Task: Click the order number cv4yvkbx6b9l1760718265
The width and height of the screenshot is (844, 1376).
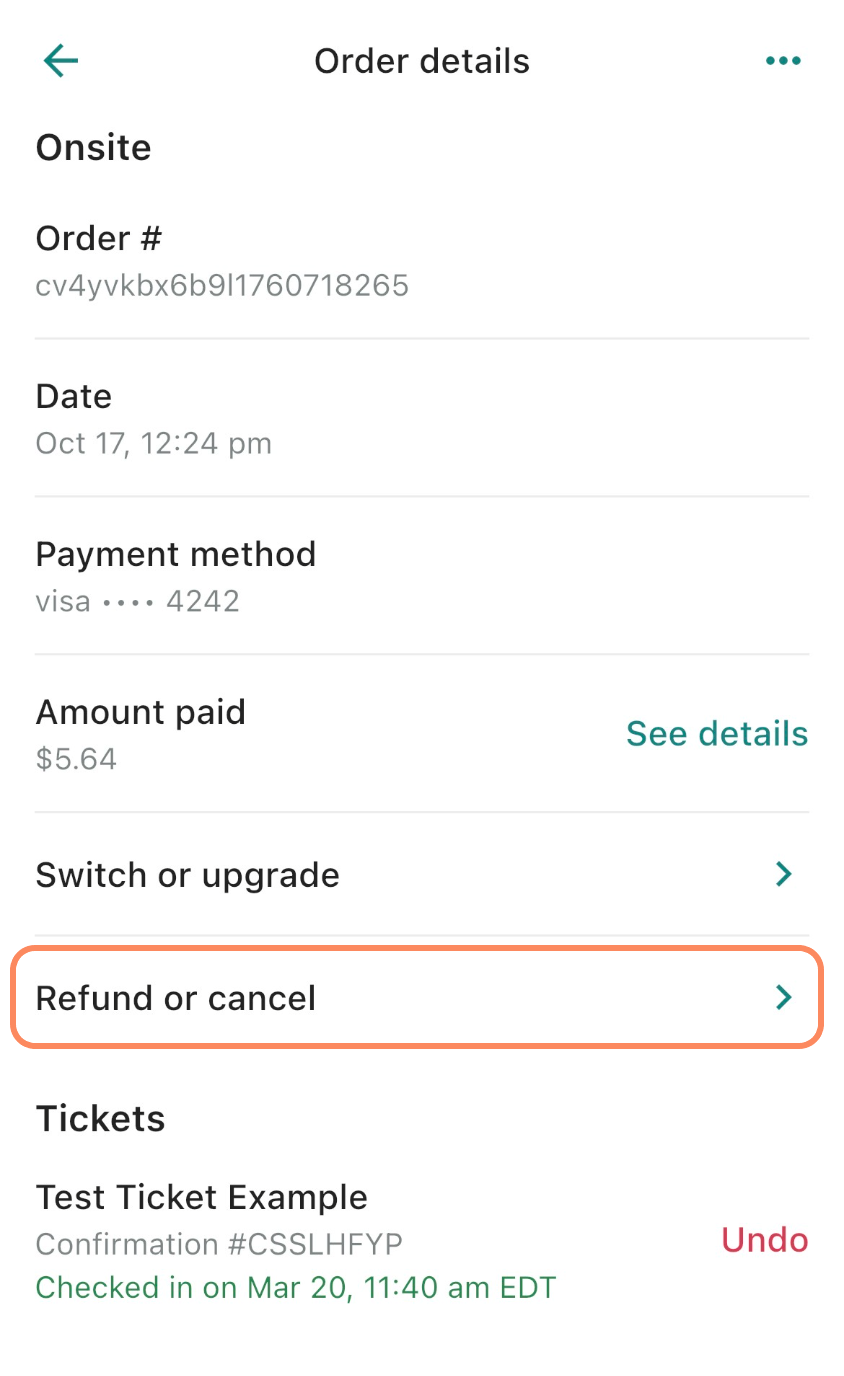Action: [x=222, y=286]
